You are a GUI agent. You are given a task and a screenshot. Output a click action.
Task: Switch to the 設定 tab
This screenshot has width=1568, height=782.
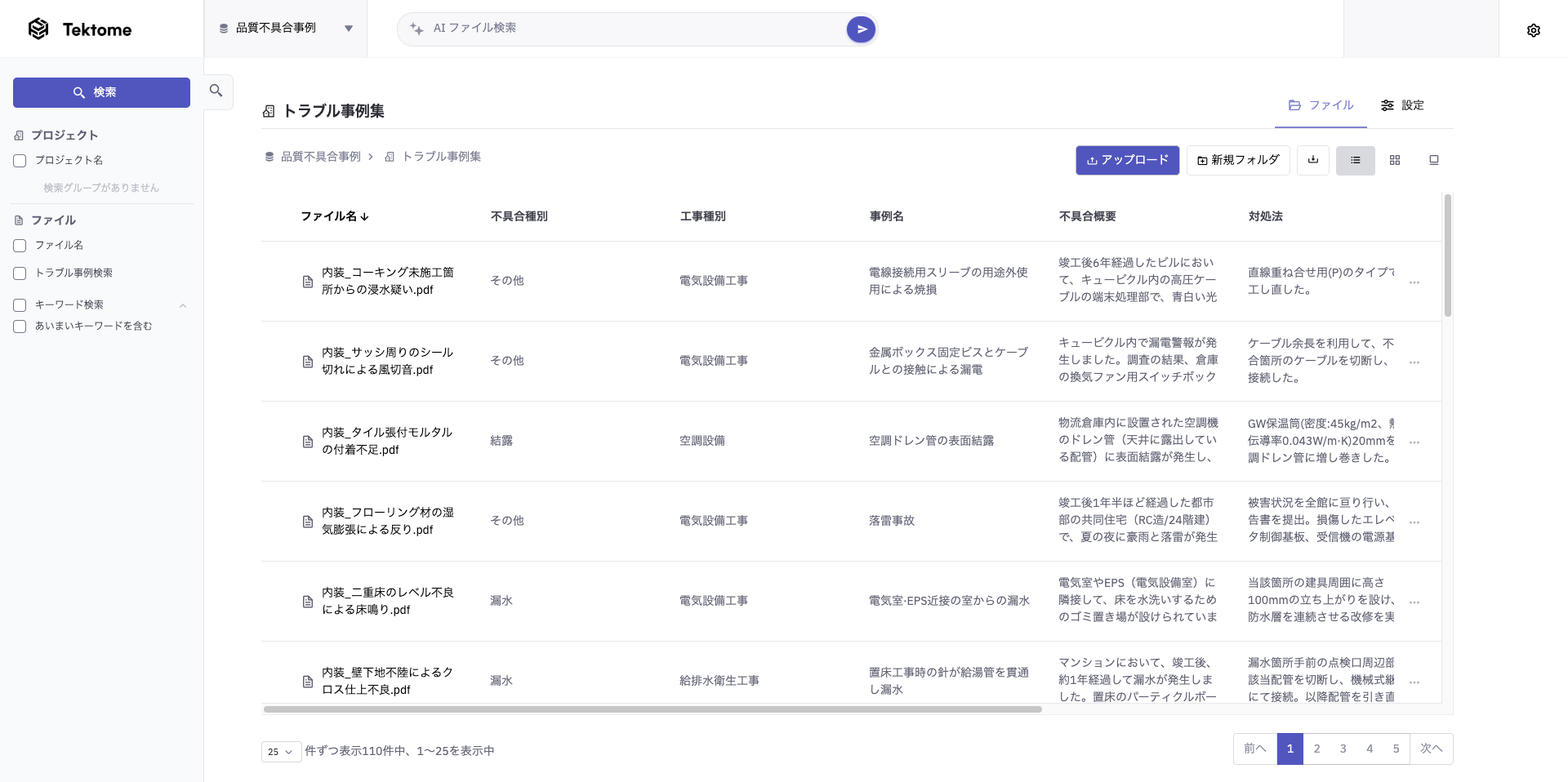(1402, 105)
